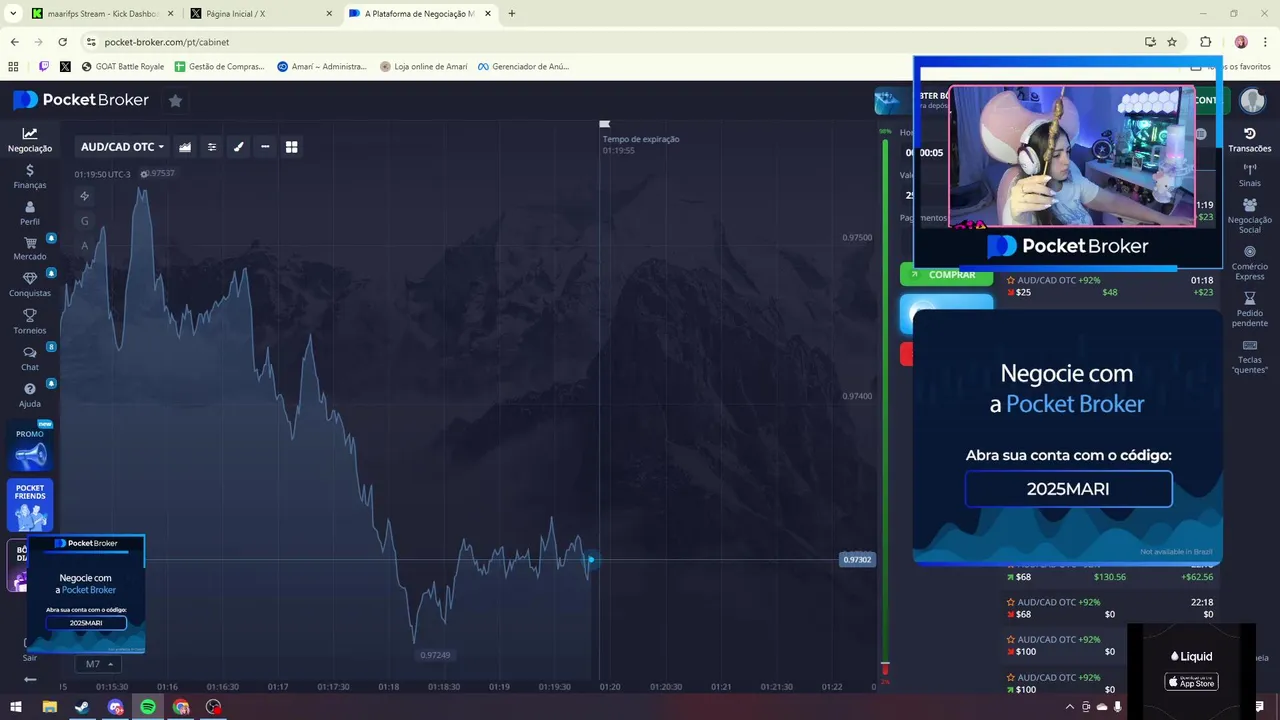Reload the page in browser
The image size is (1280, 720).
click(62, 42)
